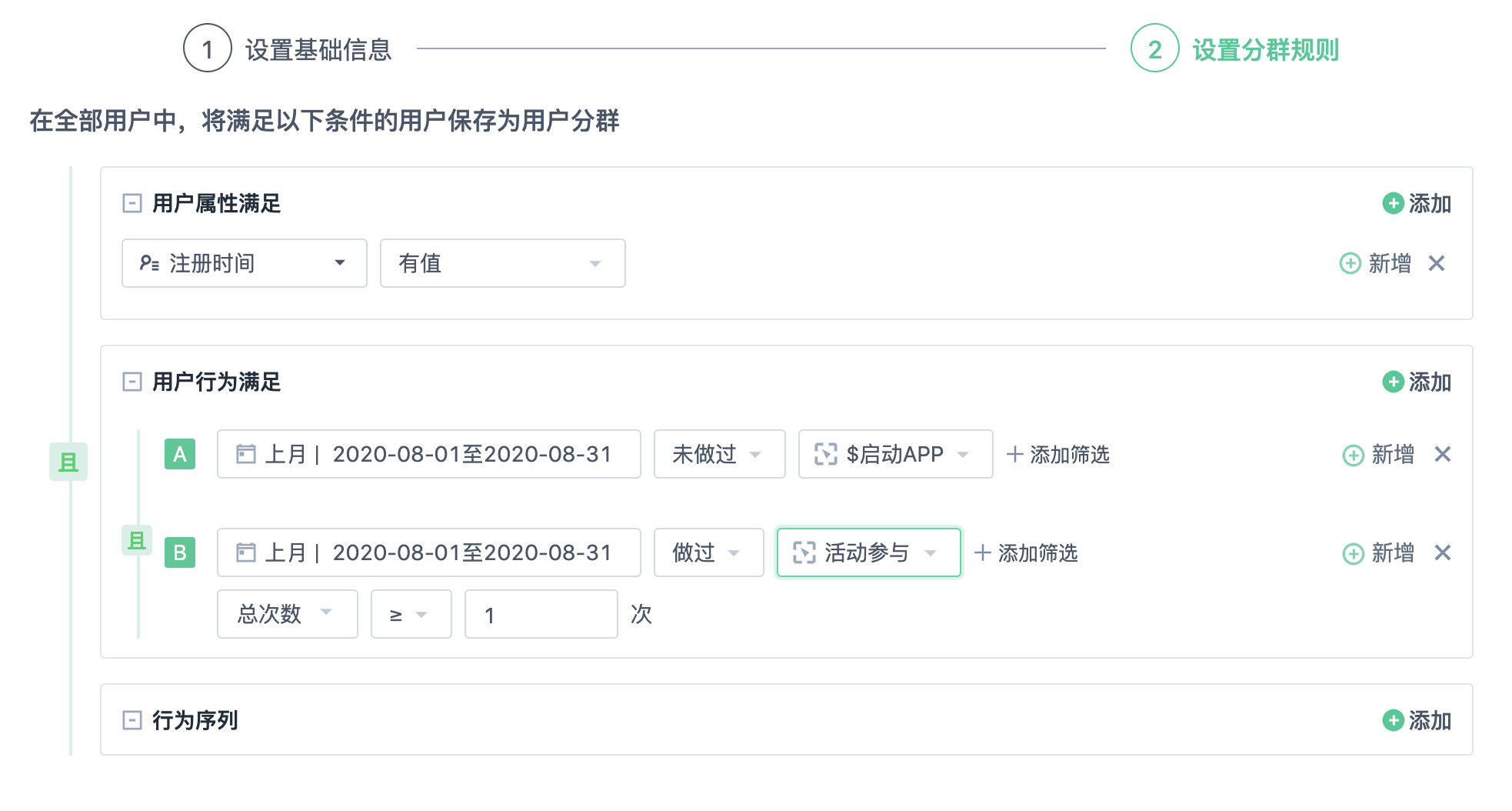Click the count input field showing 1
1512x811 pixels.
pos(541,614)
